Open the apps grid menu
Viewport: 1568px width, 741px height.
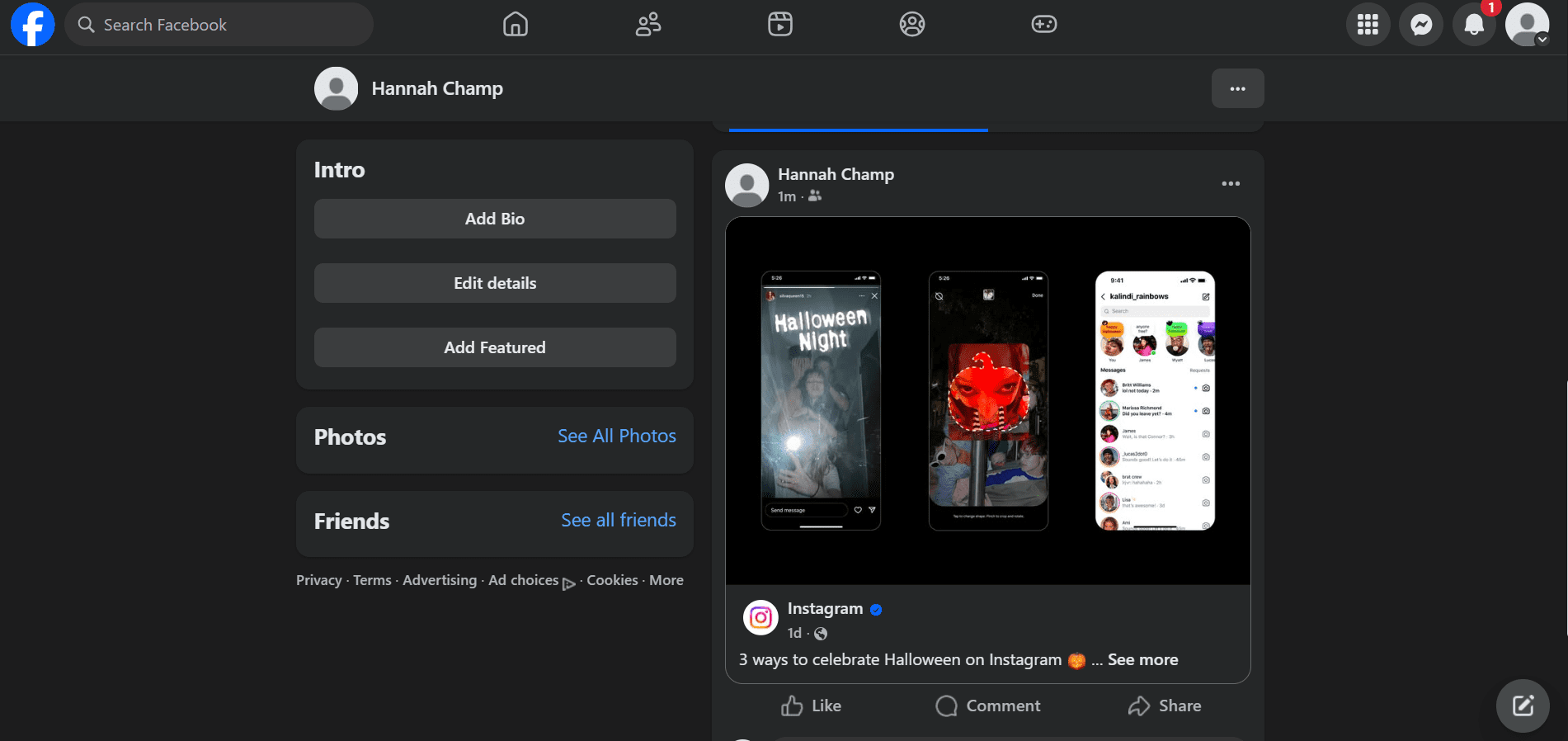pos(1368,25)
